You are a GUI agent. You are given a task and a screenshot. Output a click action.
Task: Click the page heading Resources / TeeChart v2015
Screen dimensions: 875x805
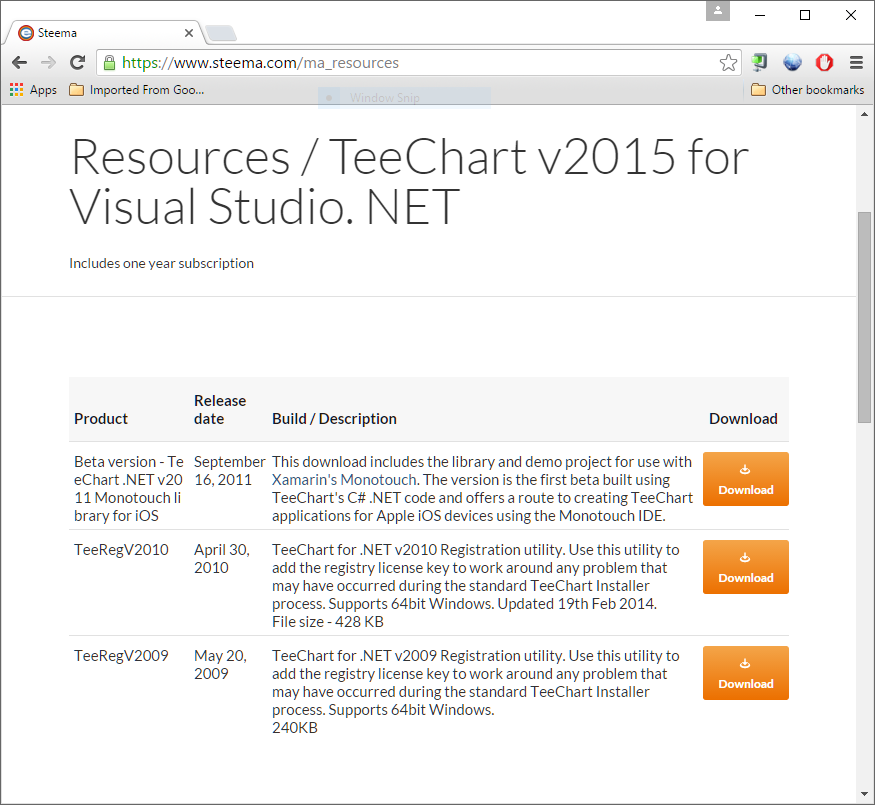[409, 182]
